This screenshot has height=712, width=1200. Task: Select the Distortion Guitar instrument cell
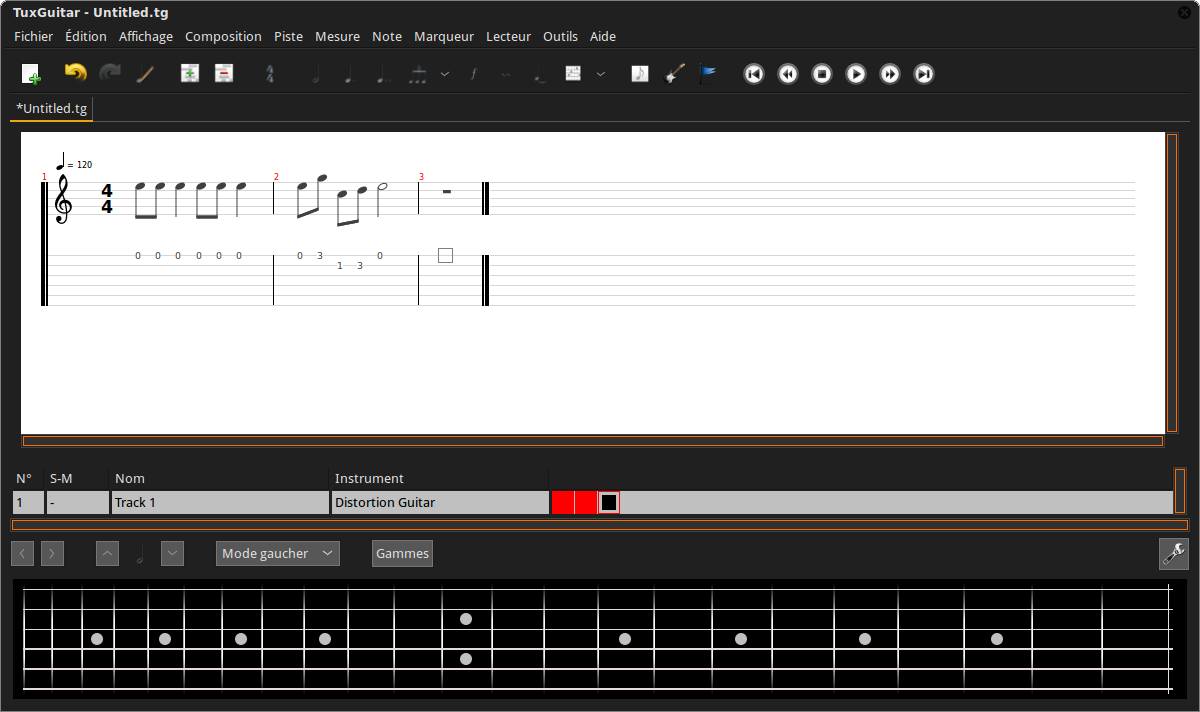click(x=440, y=502)
